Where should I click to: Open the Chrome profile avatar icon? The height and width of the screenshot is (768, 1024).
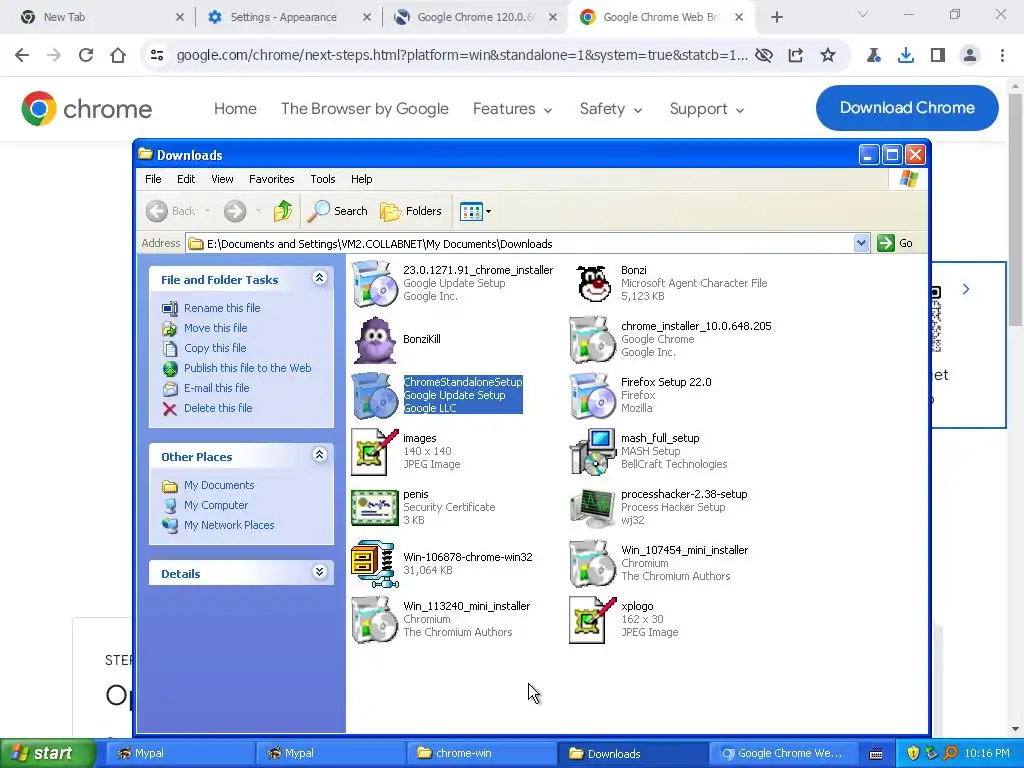point(970,55)
